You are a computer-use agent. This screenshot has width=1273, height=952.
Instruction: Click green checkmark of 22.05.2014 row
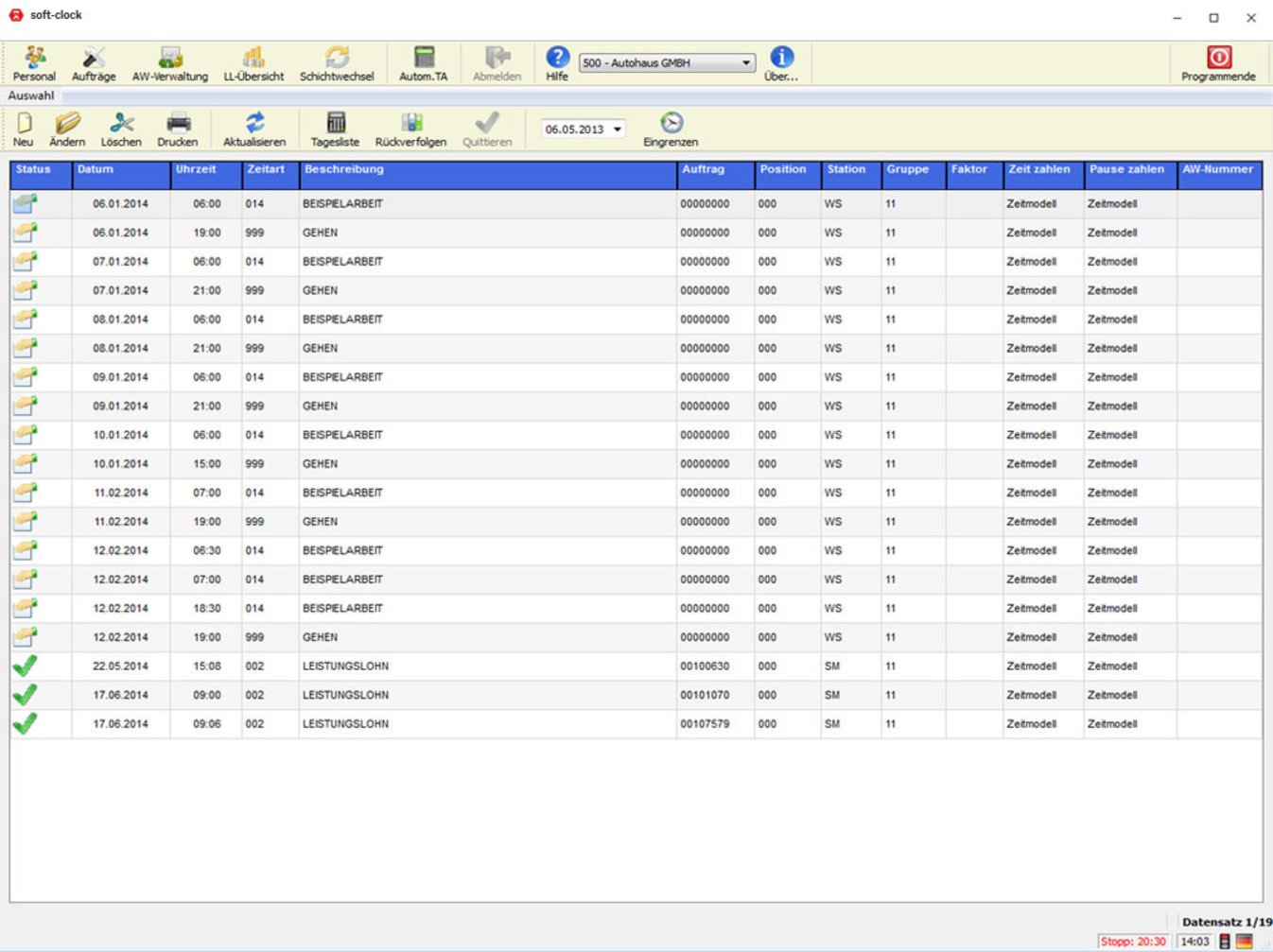pyautogui.click(x=26, y=666)
